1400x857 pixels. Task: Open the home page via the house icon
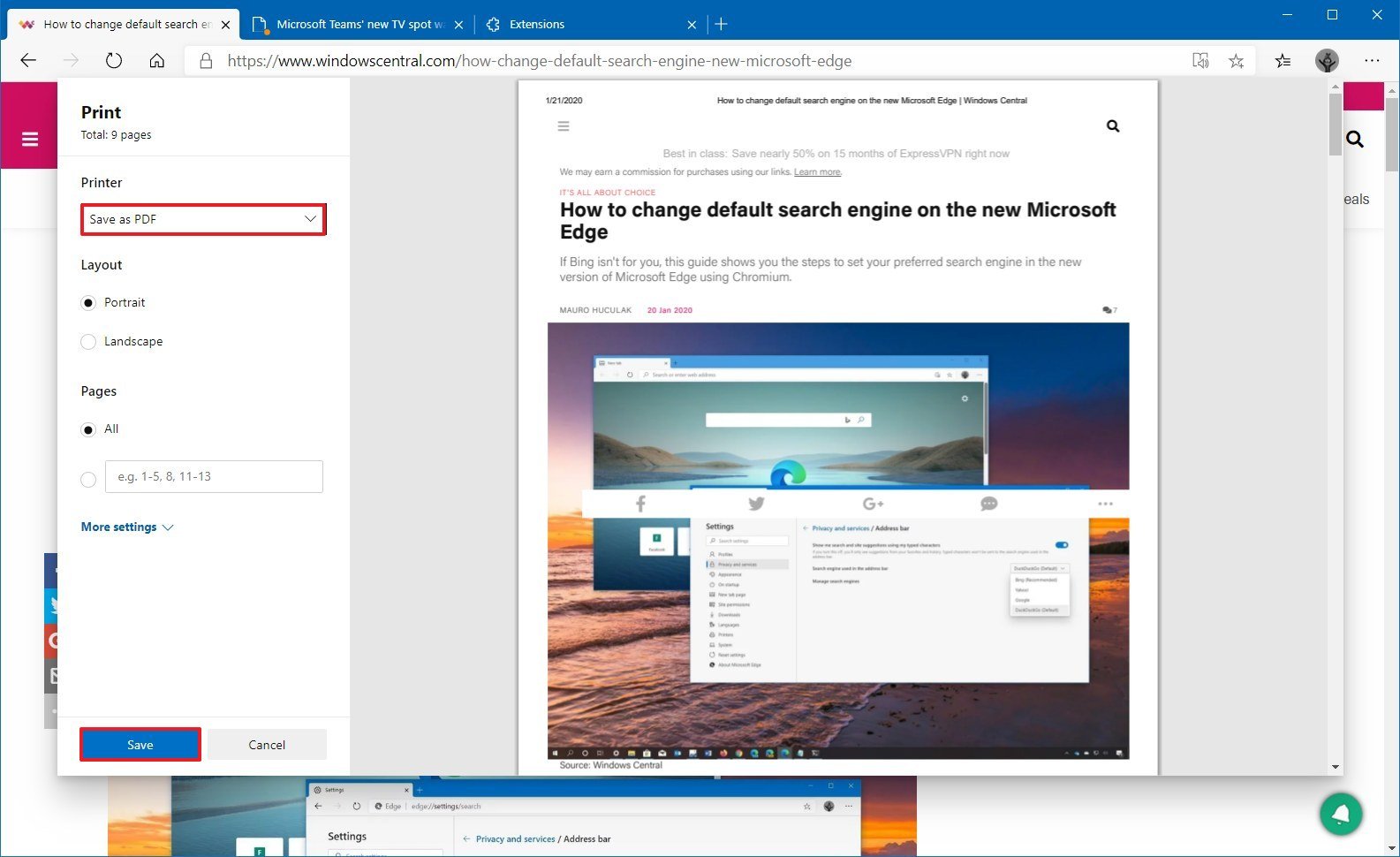[x=157, y=61]
